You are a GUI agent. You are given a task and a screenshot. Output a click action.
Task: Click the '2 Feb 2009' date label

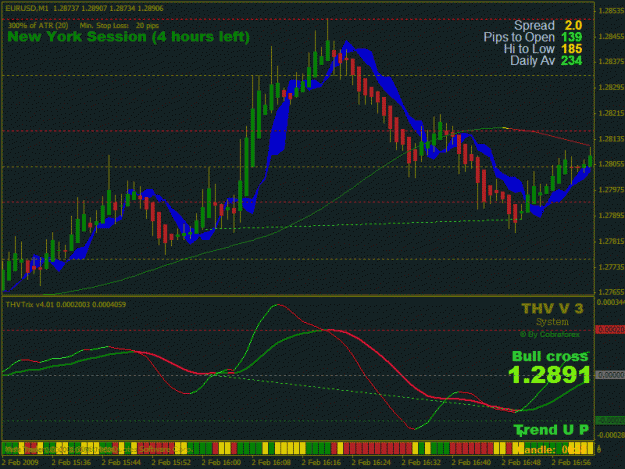20,462
